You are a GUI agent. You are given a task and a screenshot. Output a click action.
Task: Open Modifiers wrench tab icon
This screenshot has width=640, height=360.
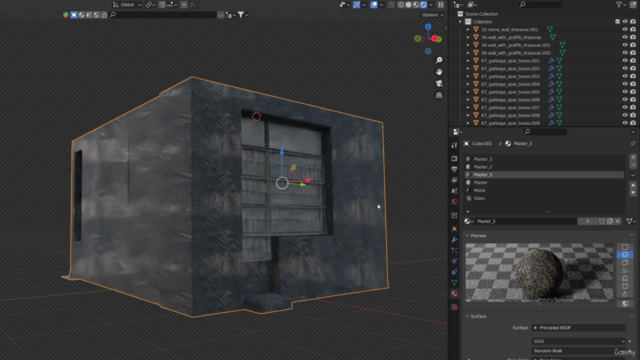point(454,240)
